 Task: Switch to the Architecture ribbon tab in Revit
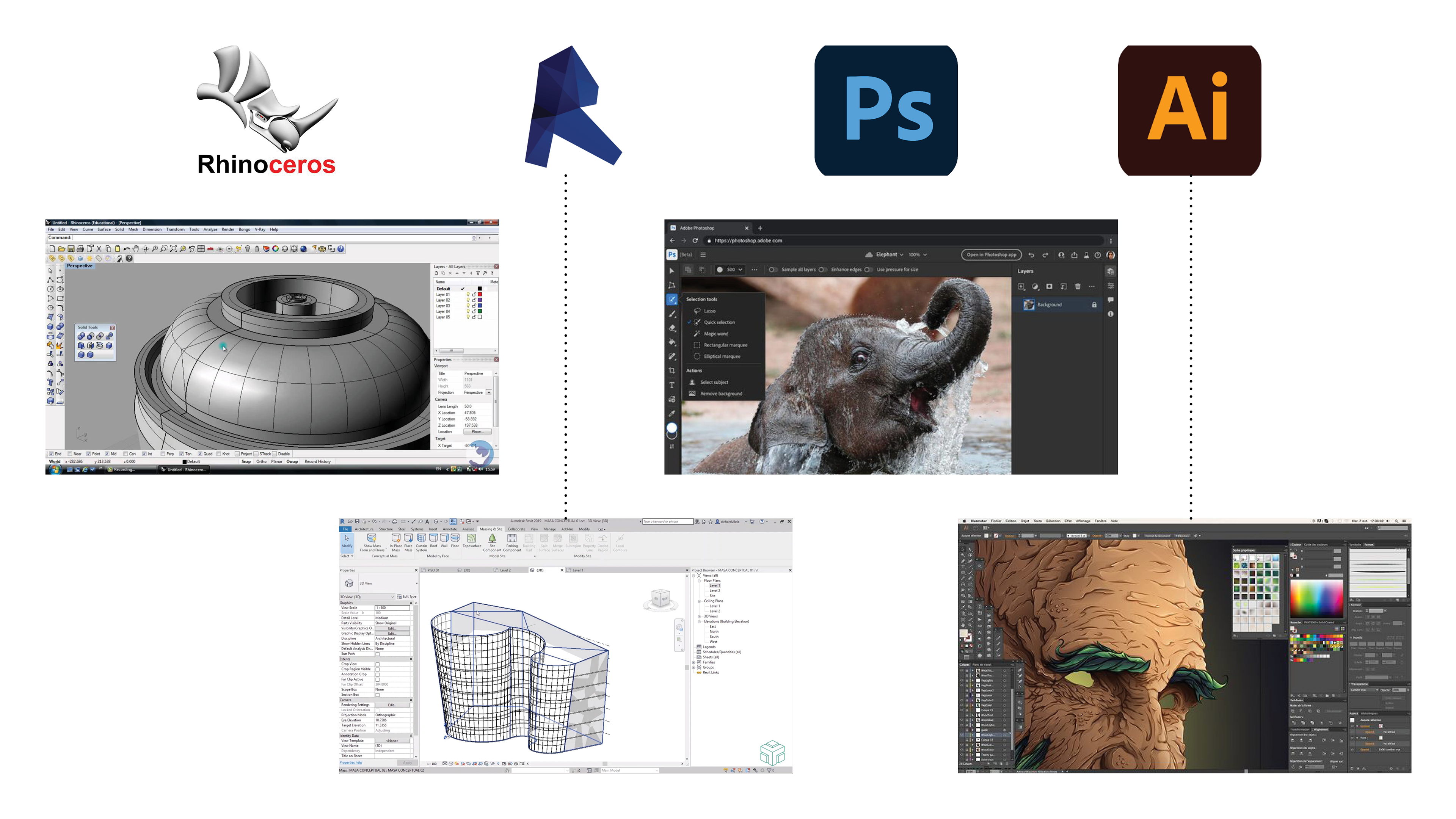(364, 530)
